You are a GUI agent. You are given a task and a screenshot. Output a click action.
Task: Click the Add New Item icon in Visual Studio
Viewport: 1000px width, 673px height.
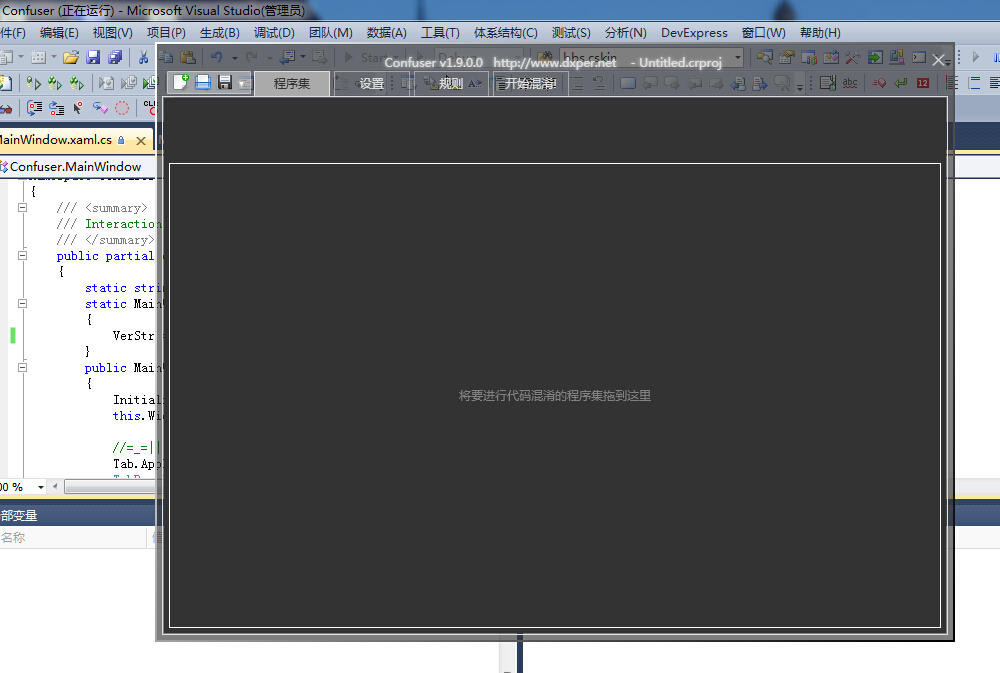38,57
